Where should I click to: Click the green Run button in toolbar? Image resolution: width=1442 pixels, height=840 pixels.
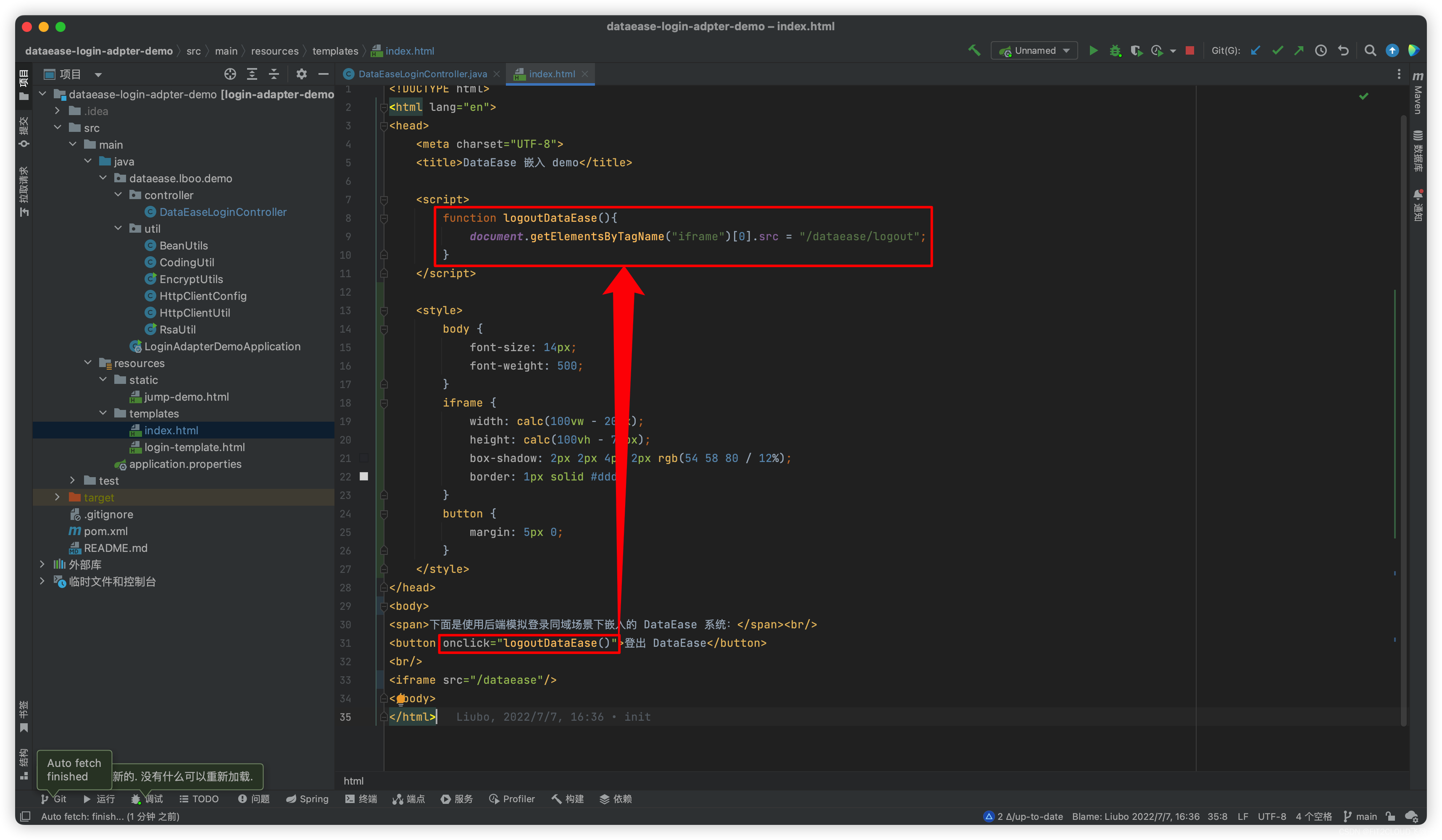[x=1093, y=51]
